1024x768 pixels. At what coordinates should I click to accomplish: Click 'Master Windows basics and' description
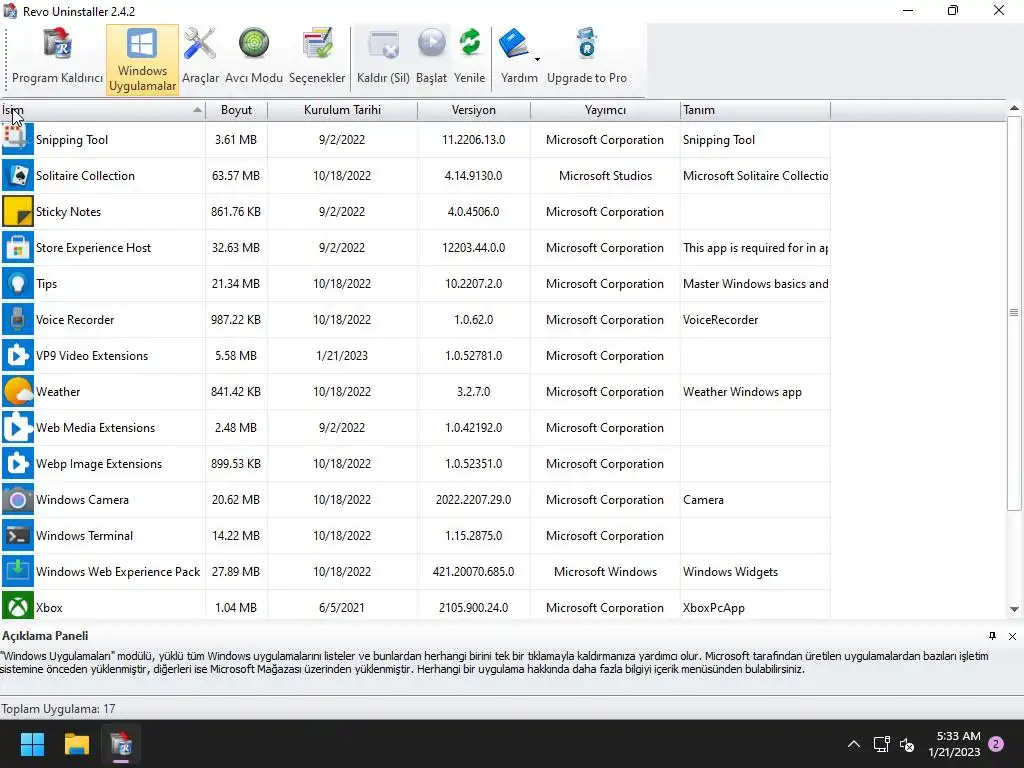[x=756, y=283]
